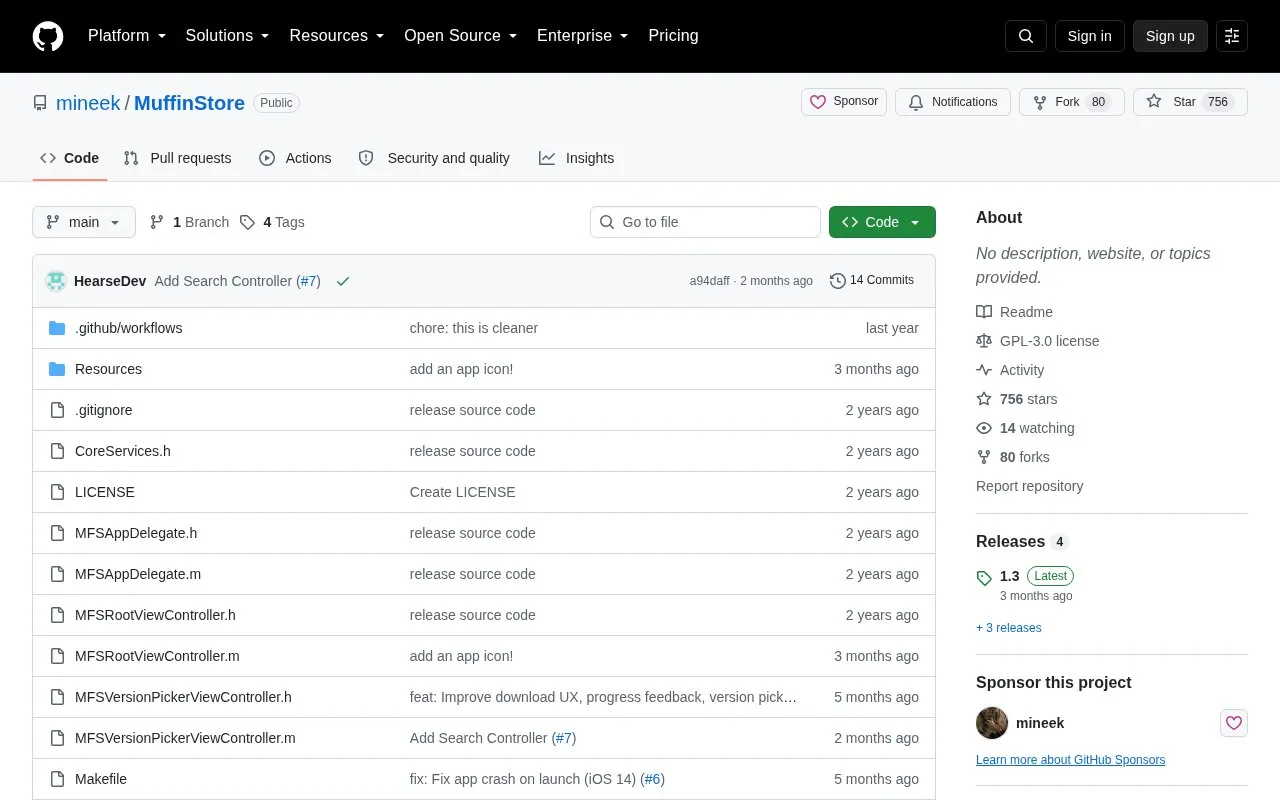Viewport: 1280px width, 800px height.
Task: Toggle Notifications for this repository
Action: click(x=952, y=102)
